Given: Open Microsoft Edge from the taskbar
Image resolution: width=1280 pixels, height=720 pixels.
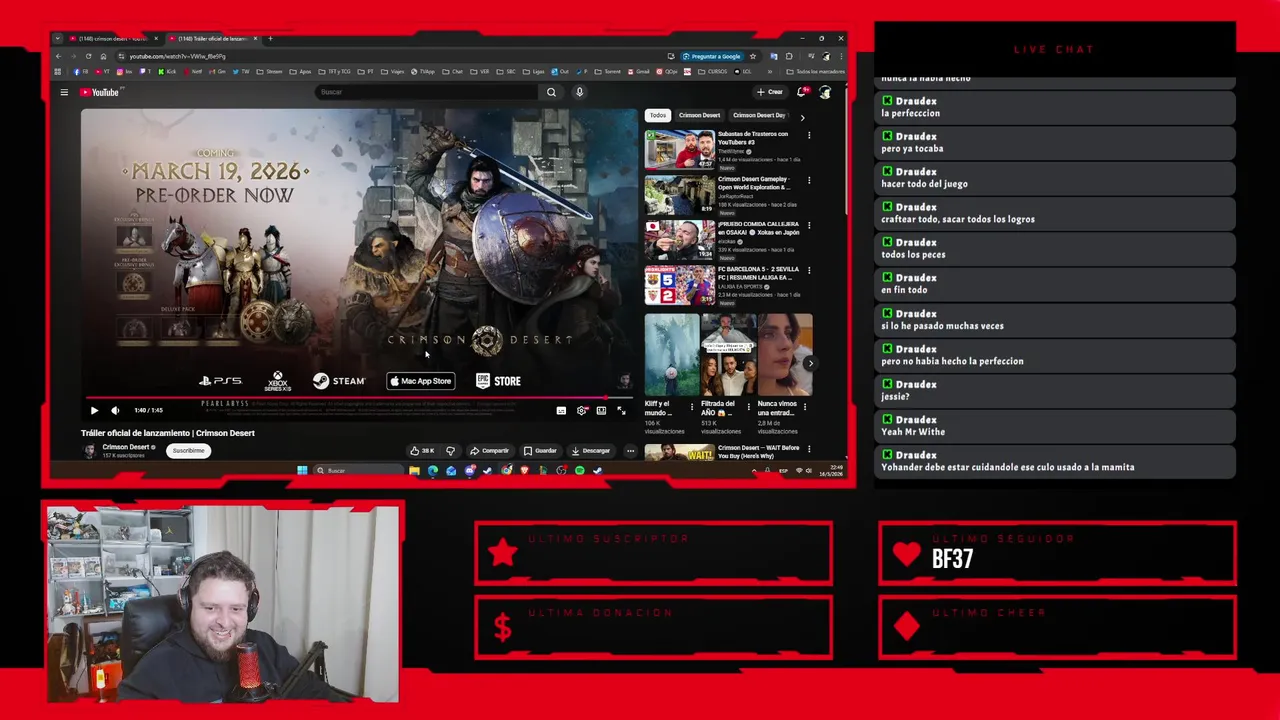Looking at the screenshot, I should [433, 471].
